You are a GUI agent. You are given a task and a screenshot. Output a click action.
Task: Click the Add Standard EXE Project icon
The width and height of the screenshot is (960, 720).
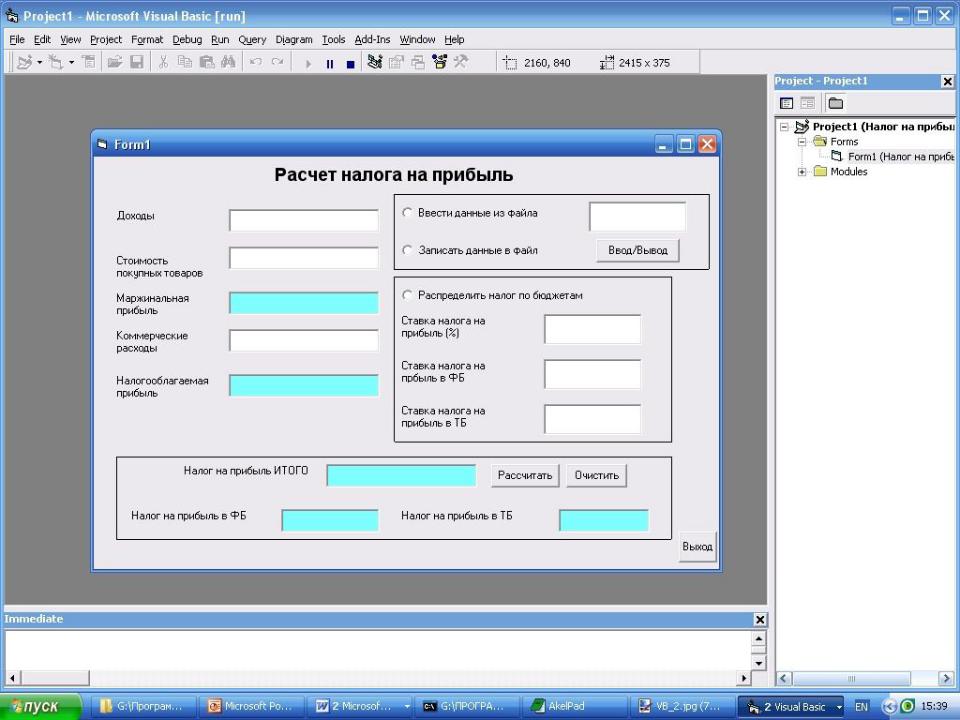24,62
